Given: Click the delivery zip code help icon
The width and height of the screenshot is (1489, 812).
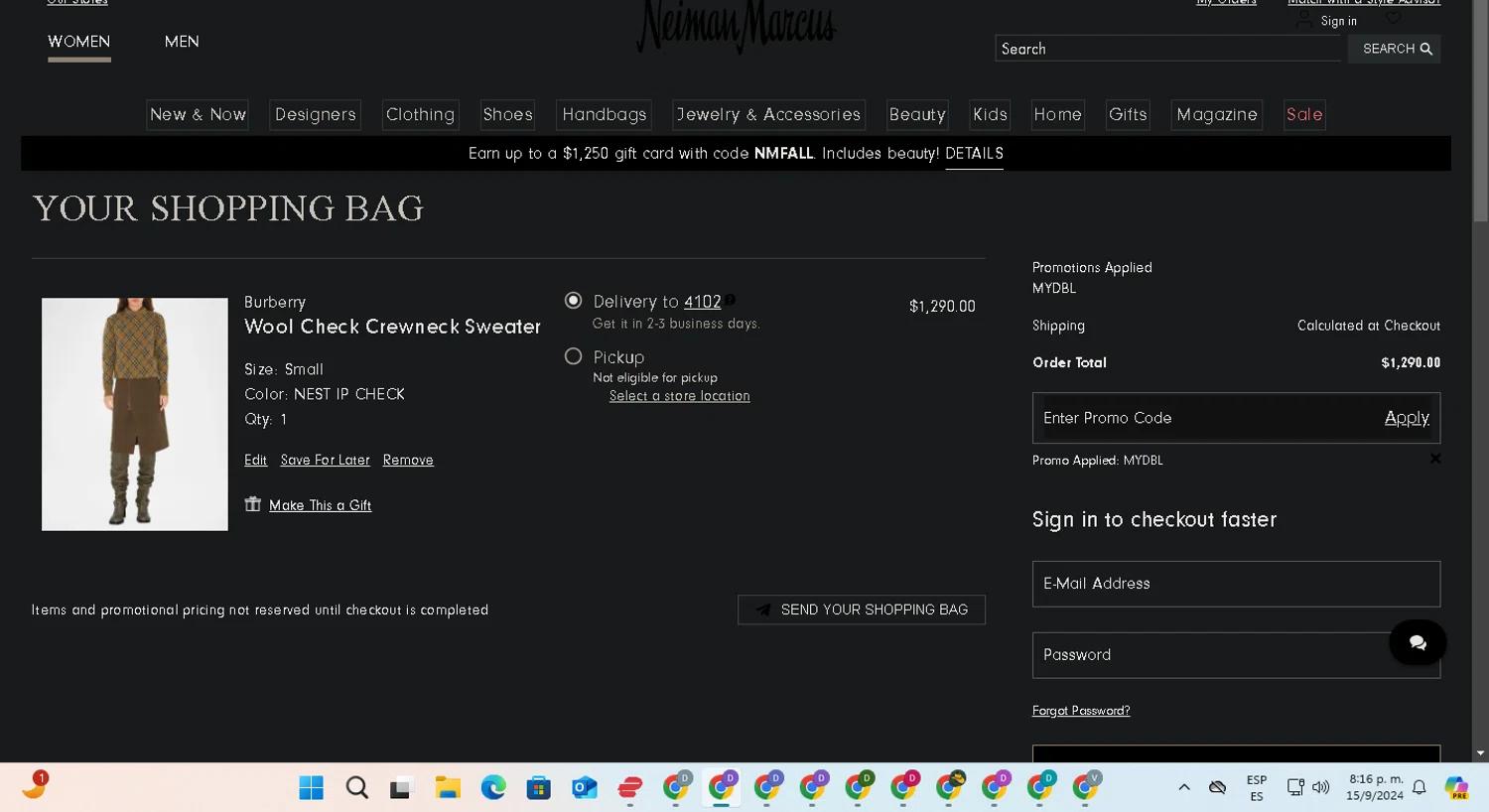Looking at the screenshot, I should 731,300.
